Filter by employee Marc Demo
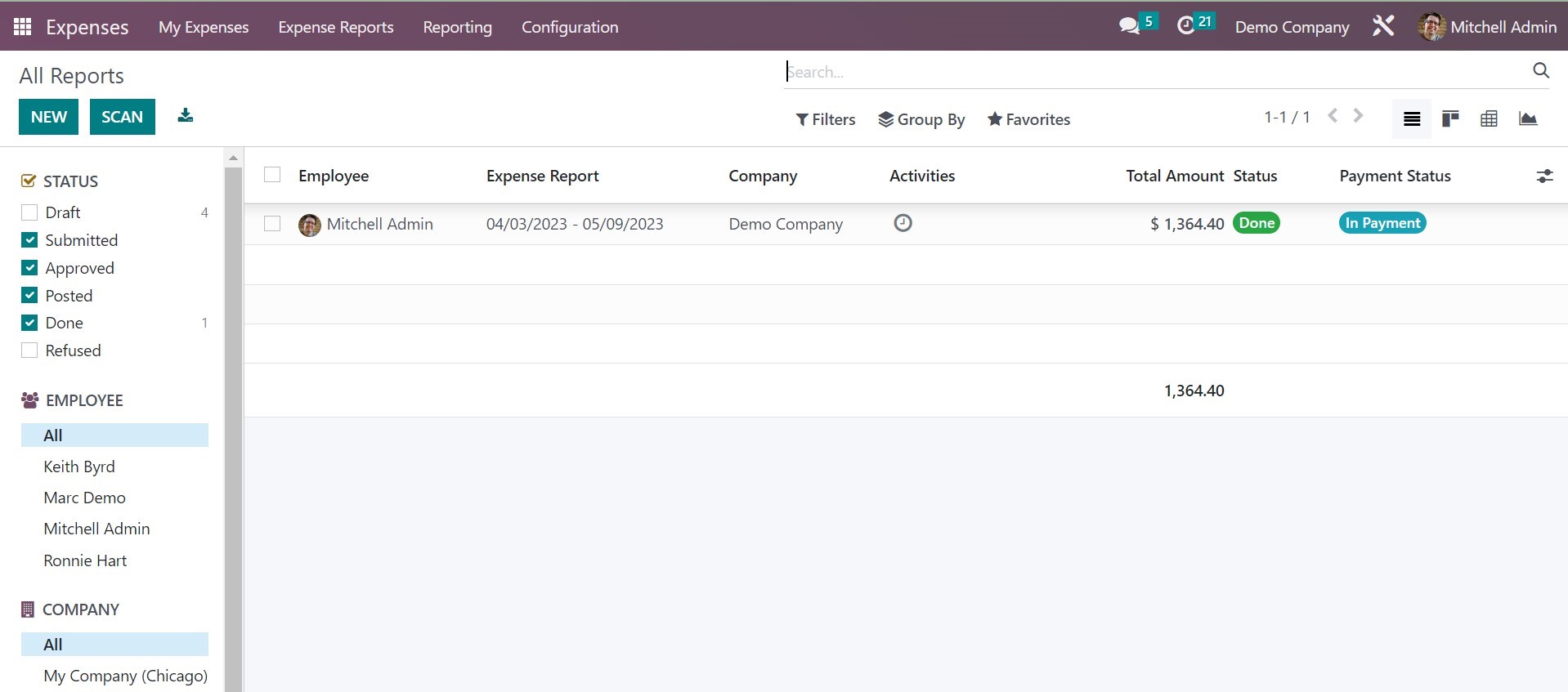This screenshot has height=692, width=1568. (84, 498)
